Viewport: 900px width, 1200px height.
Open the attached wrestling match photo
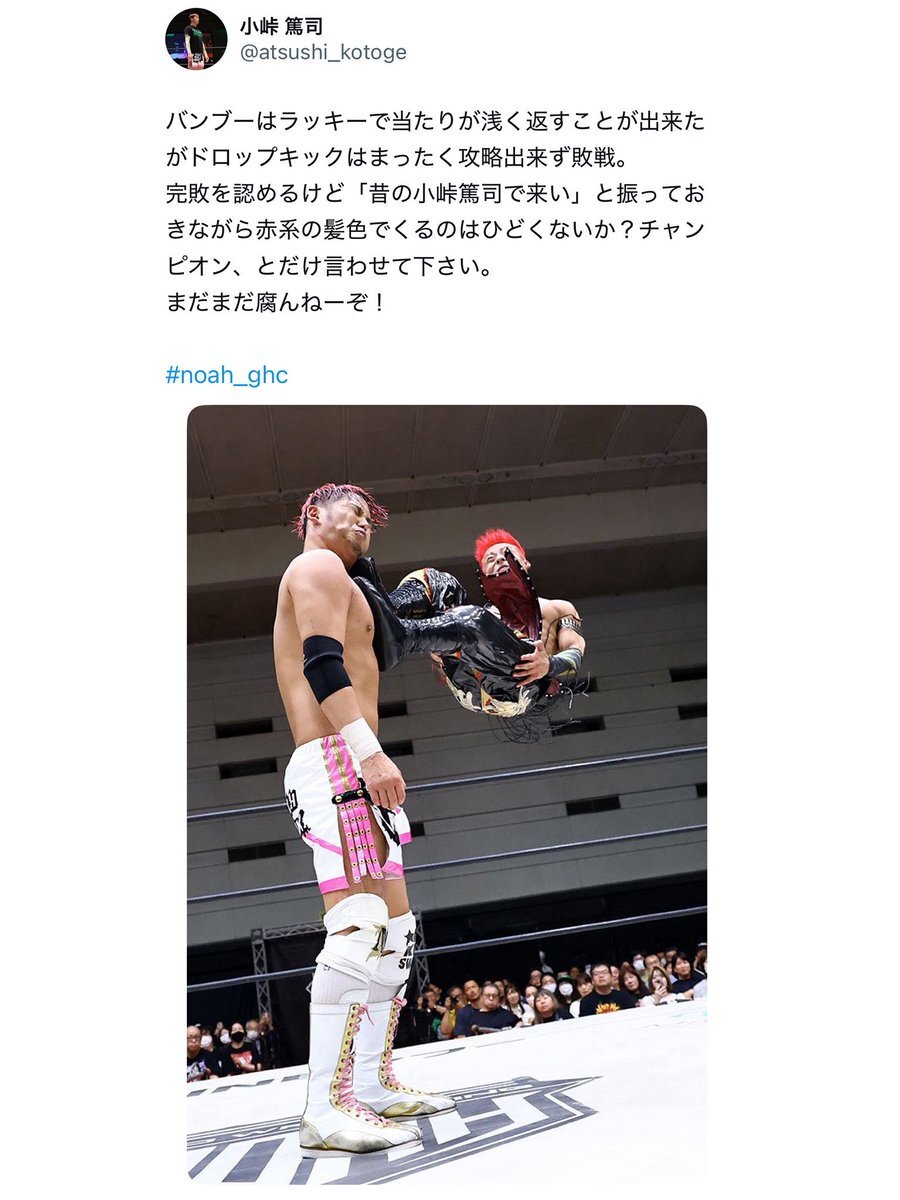click(447, 794)
